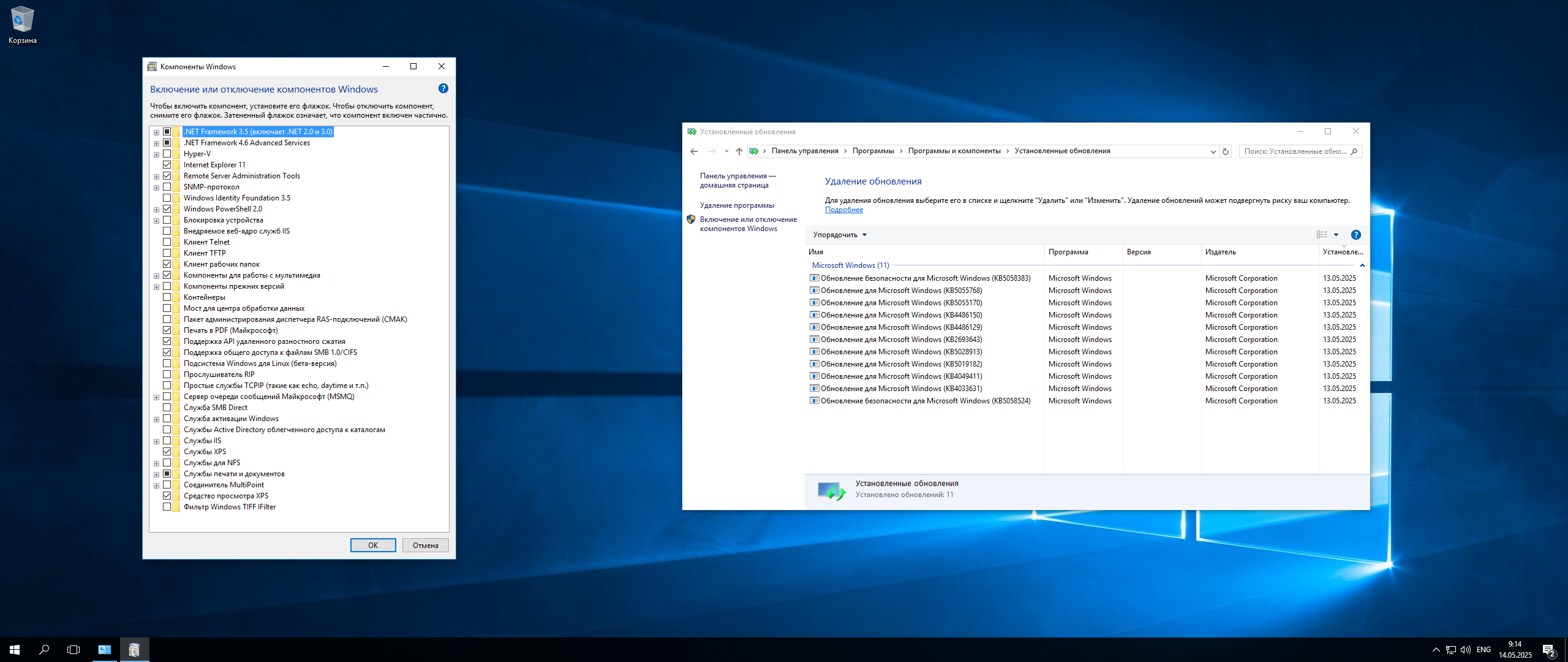1568x662 pixels.
Task: Click the update icon for KB5058524
Action: click(814, 401)
